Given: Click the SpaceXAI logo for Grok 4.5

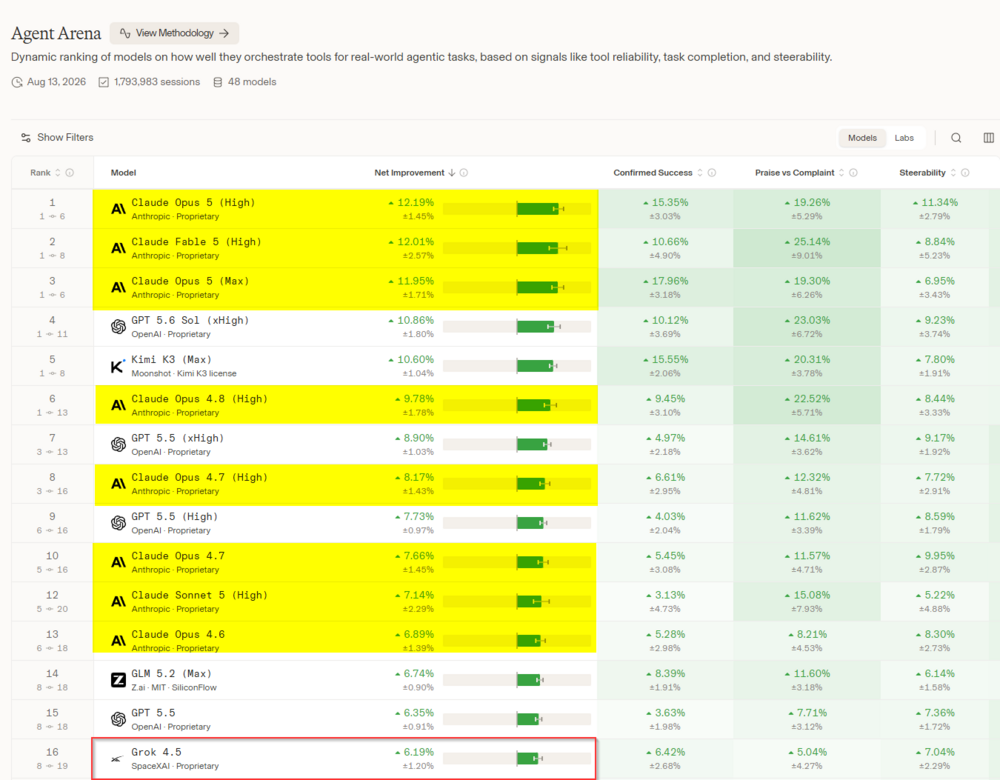Looking at the screenshot, I should coord(118,758).
